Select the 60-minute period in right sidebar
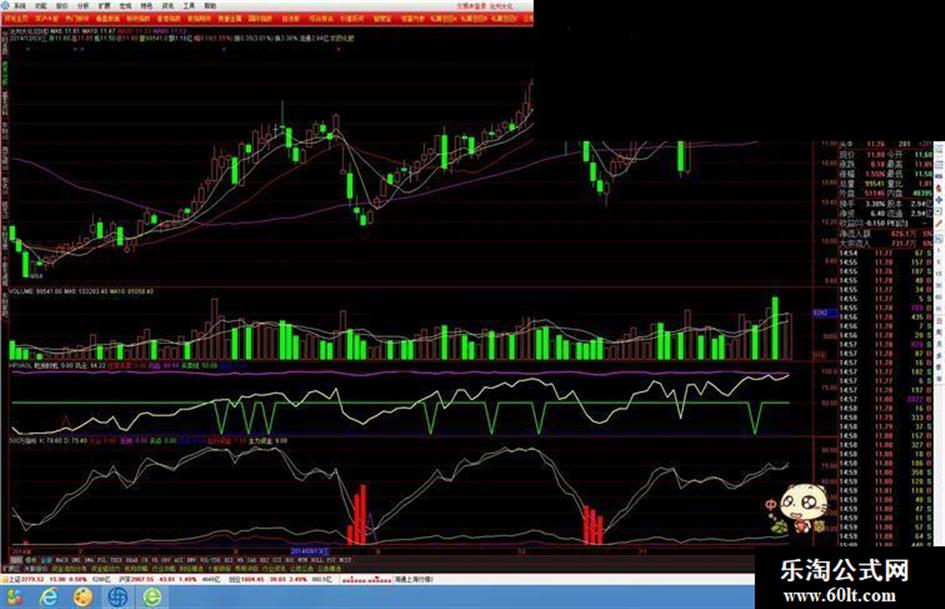 click(939, 296)
